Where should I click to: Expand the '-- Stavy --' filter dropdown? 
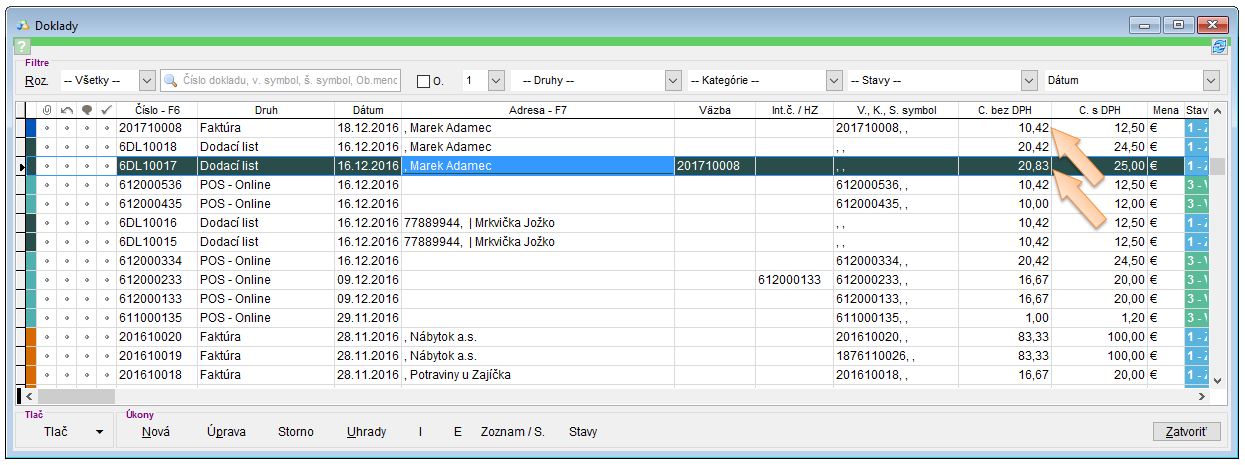[x=1029, y=81]
